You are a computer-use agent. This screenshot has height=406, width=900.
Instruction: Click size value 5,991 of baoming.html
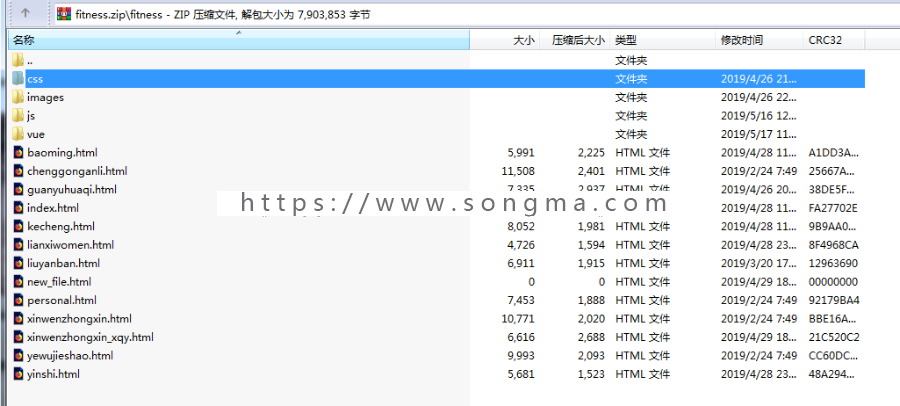click(x=521, y=153)
